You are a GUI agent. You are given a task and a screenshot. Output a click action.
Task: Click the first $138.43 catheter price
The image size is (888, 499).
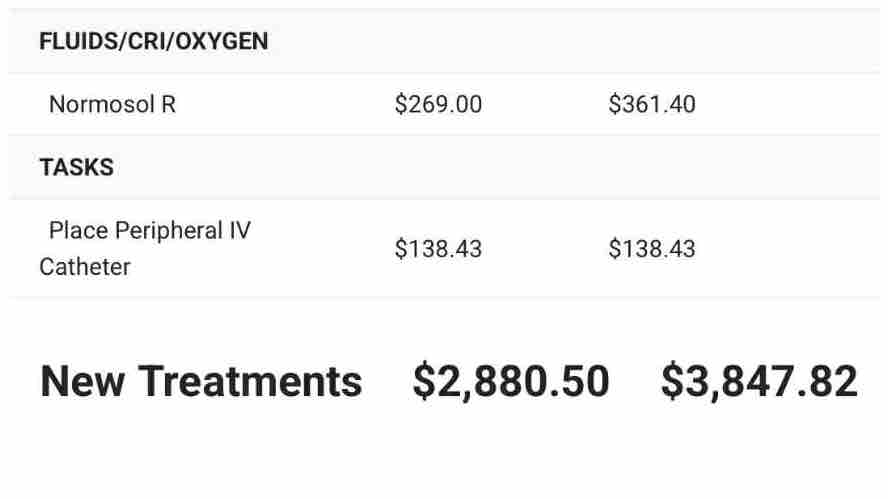pyautogui.click(x=438, y=249)
